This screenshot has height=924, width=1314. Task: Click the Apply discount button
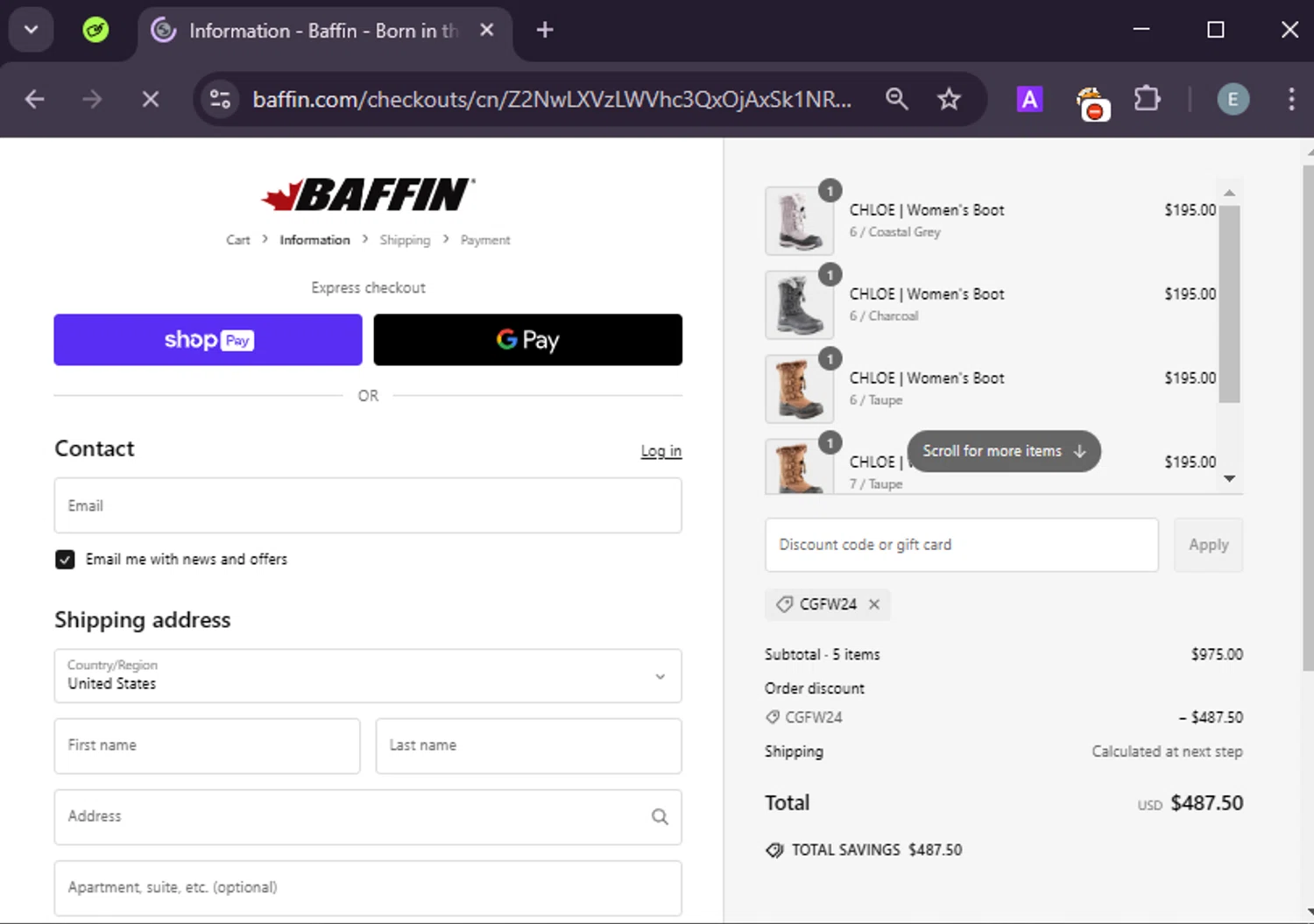pos(1208,545)
